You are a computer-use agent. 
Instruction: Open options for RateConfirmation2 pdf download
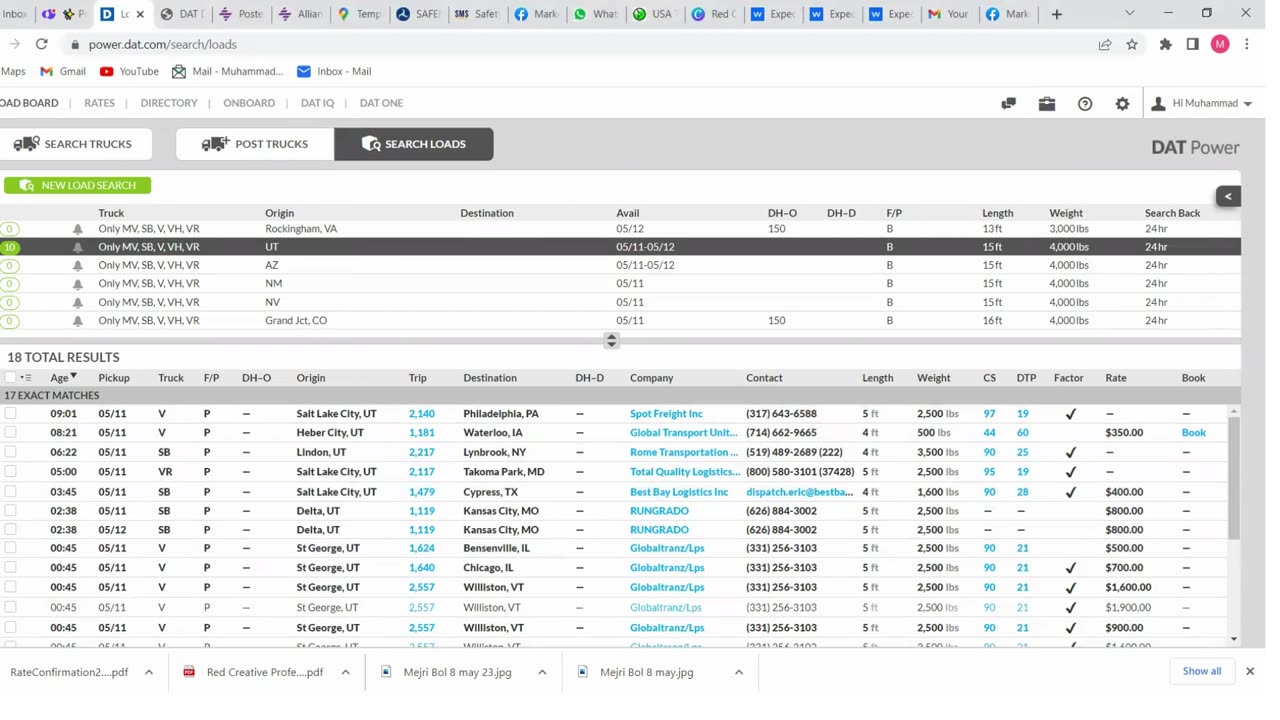point(149,672)
